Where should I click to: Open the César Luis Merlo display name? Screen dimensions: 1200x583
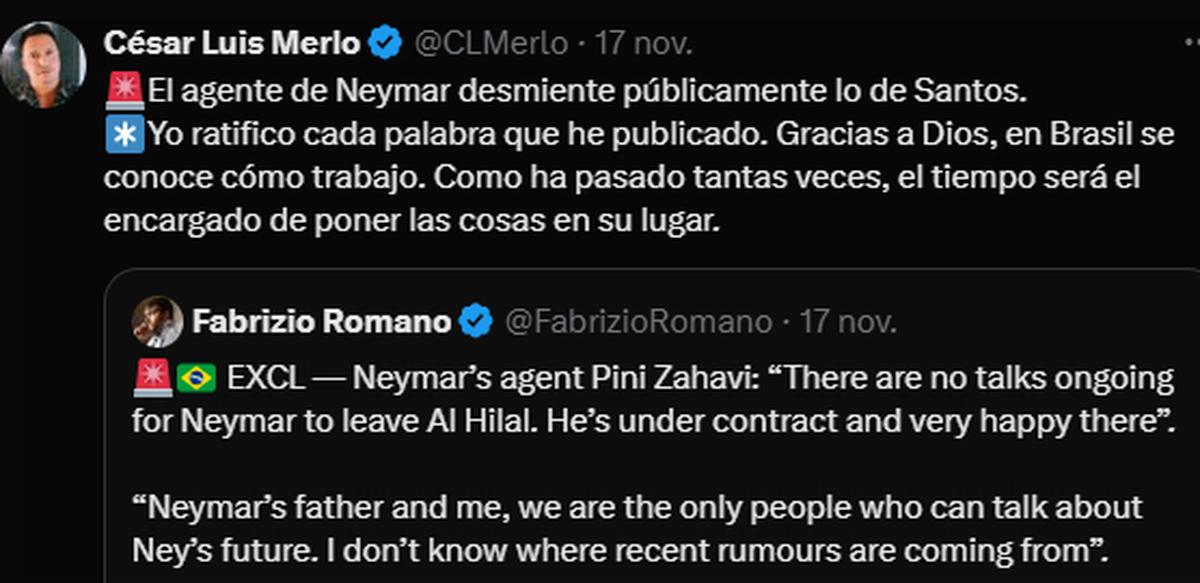tap(232, 43)
